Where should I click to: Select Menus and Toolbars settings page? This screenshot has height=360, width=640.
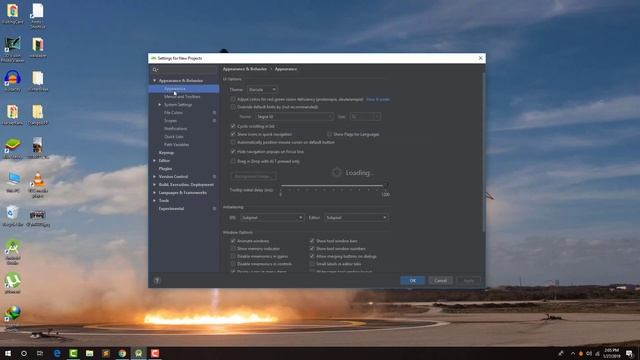click(182, 97)
